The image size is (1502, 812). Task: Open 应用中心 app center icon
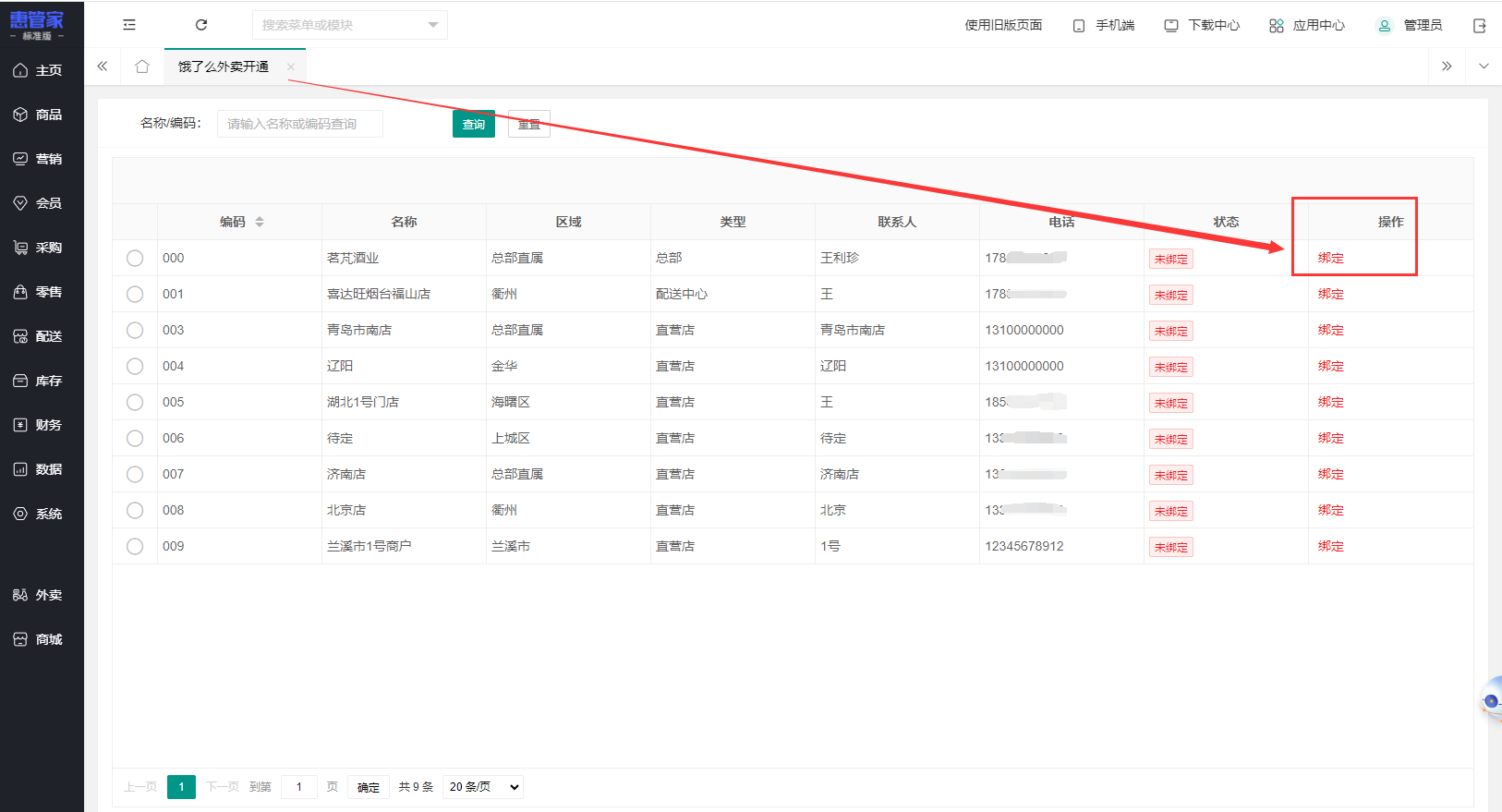1277,26
